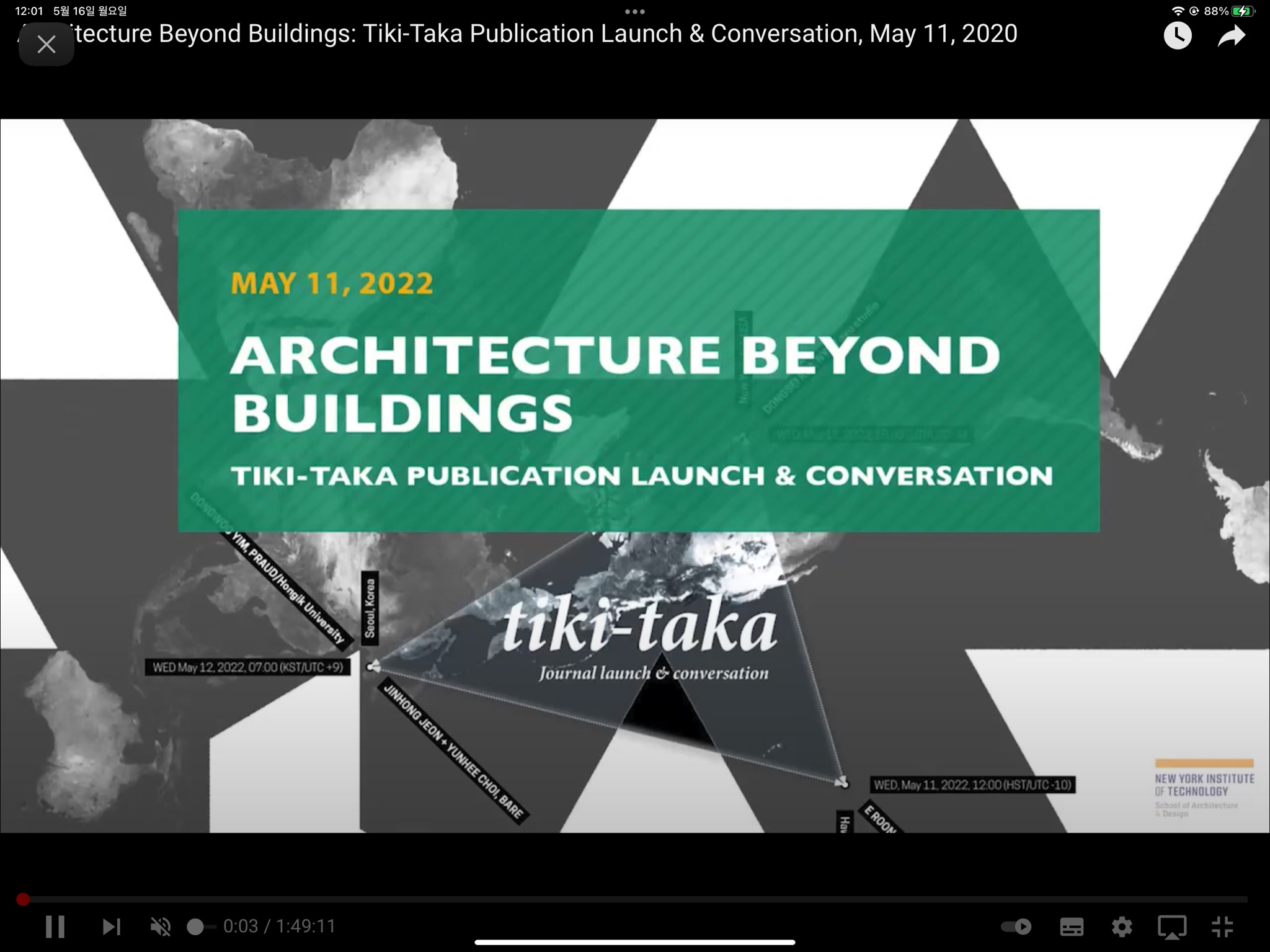Image resolution: width=1270 pixels, height=952 pixels.
Task: Open the settings gear menu
Action: (x=1122, y=927)
